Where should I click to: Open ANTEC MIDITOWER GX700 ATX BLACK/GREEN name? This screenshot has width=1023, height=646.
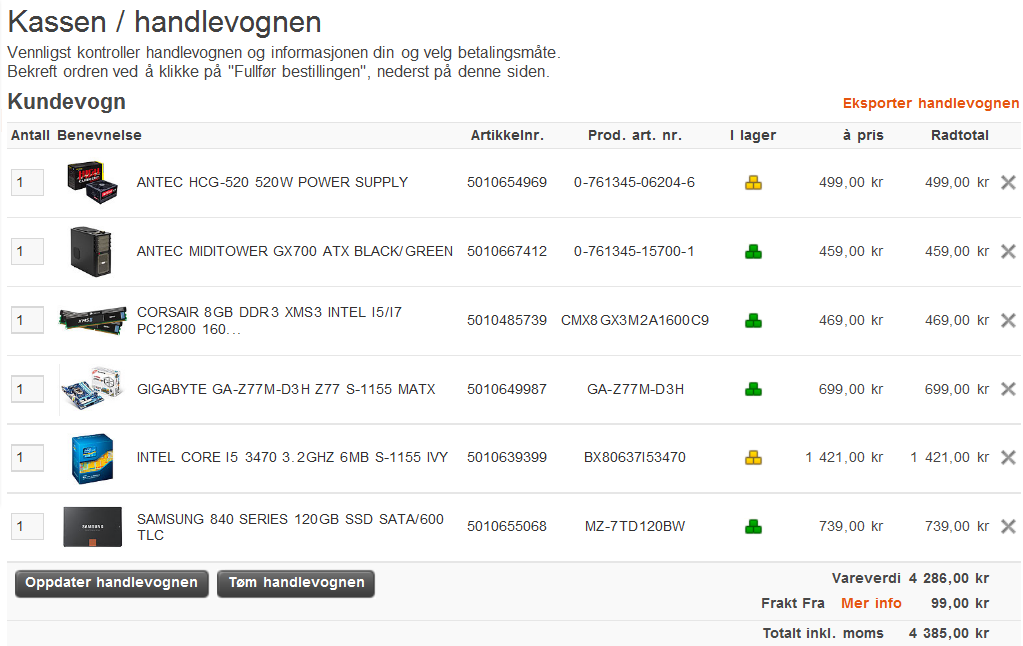[294, 251]
